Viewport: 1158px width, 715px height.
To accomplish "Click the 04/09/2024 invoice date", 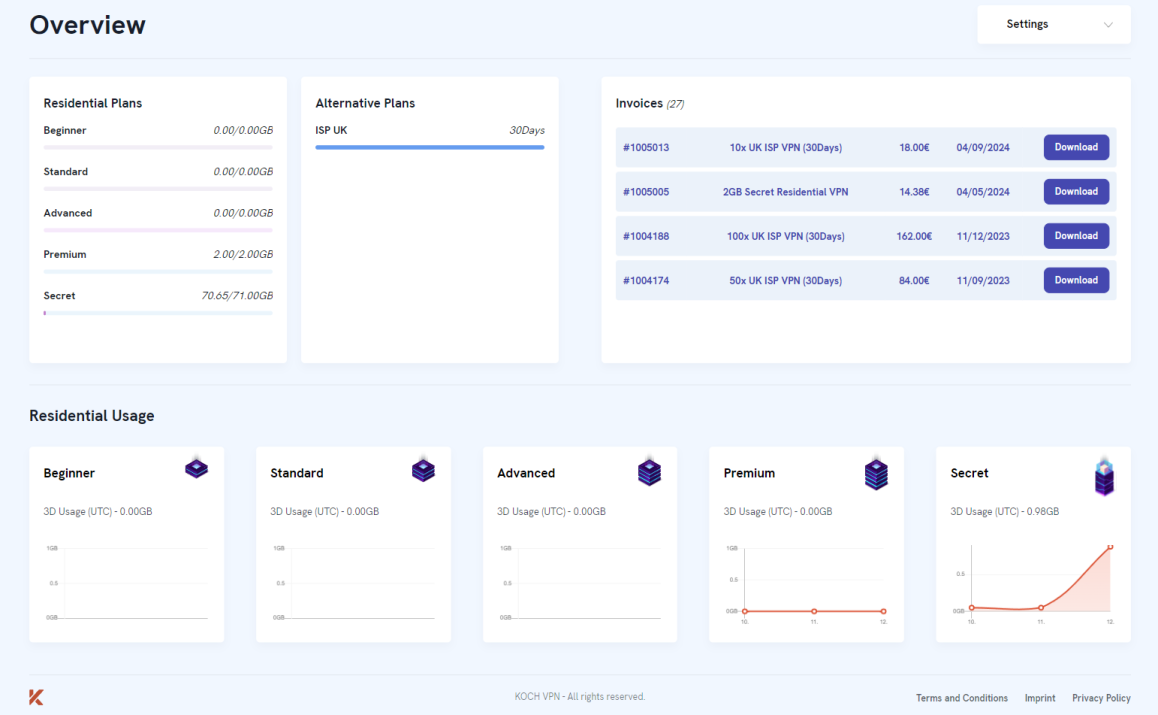I will 983,148.
